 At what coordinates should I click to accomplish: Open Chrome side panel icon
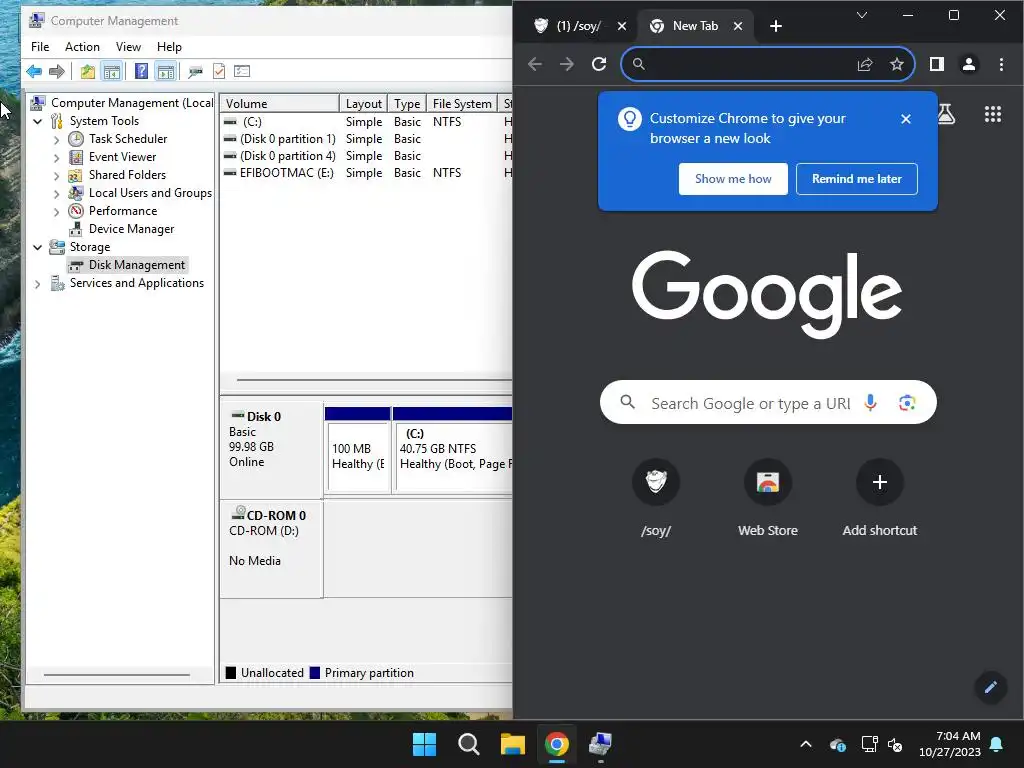(936, 64)
